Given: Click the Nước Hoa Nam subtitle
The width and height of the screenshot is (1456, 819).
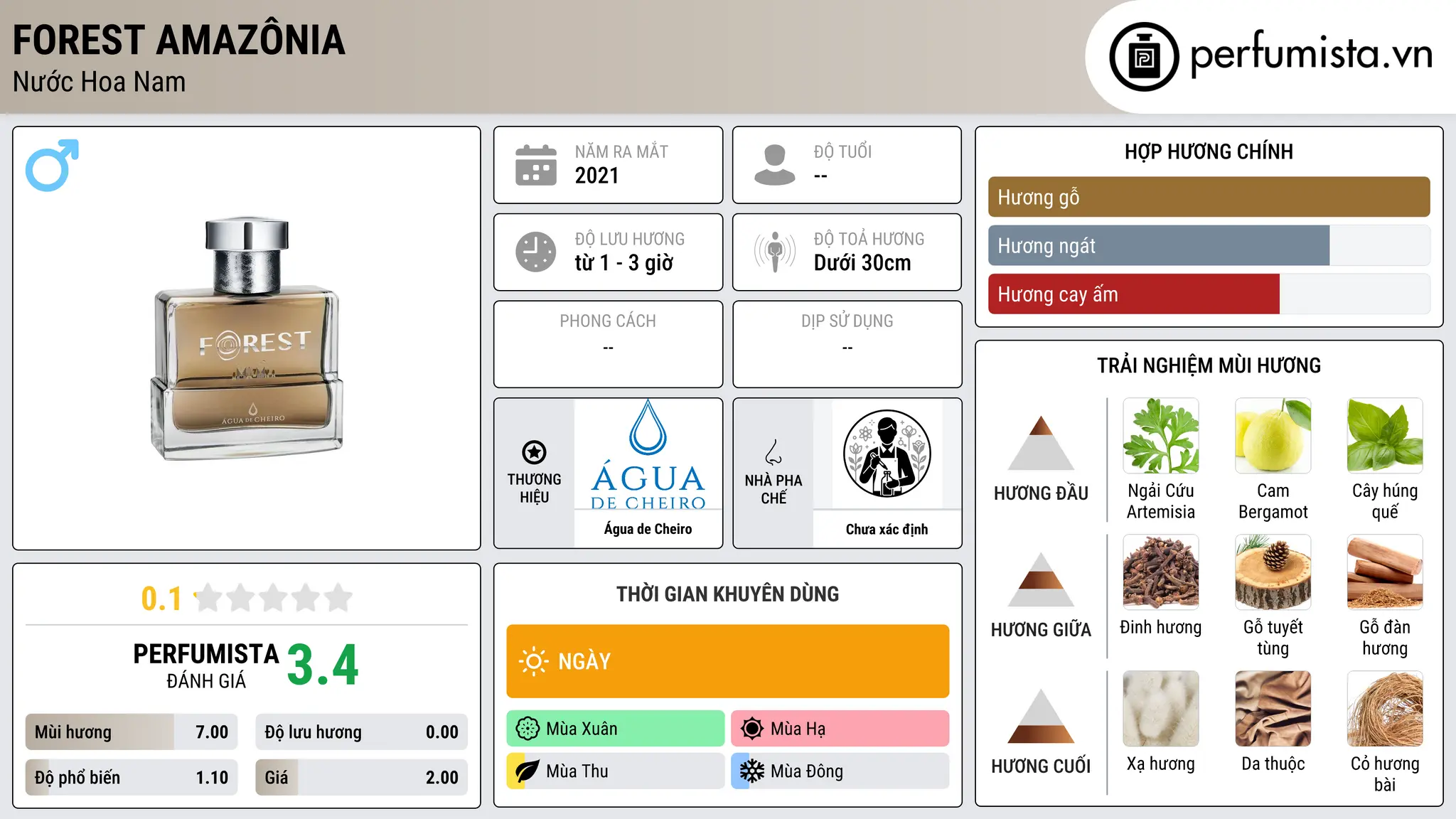Looking at the screenshot, I should coord(100,82).
